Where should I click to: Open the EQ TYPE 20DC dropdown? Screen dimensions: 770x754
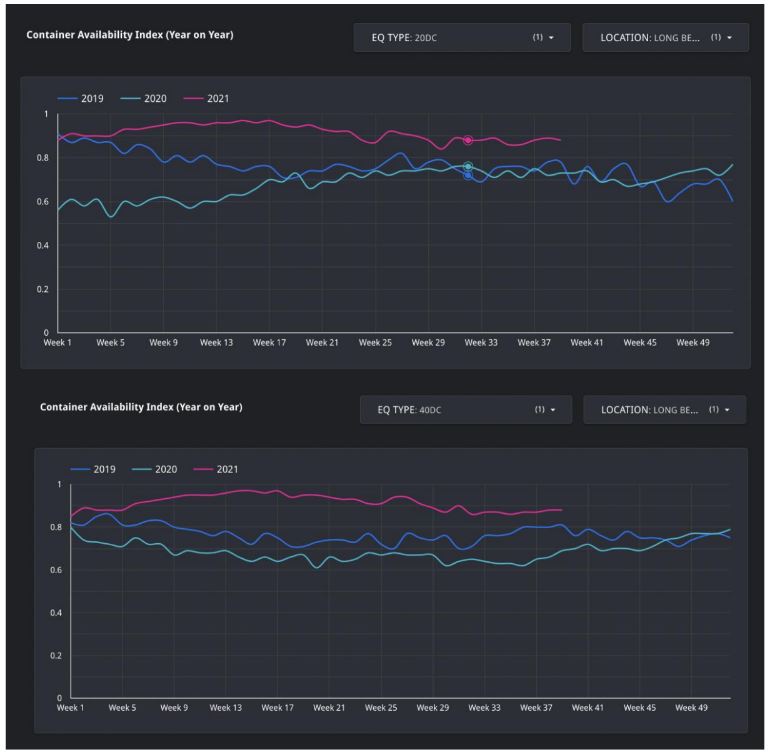(461, 37)
